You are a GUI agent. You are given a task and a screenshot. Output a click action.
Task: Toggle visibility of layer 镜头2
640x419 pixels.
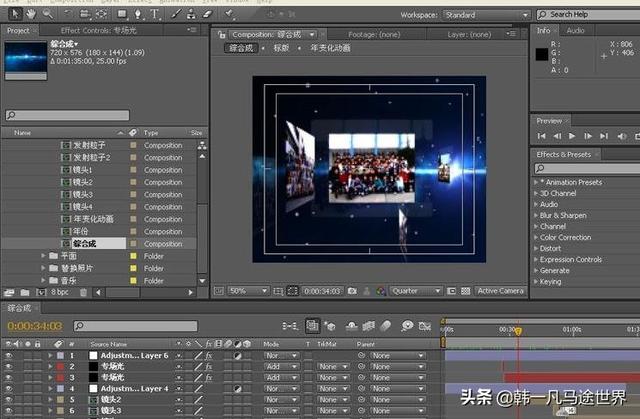8,400
